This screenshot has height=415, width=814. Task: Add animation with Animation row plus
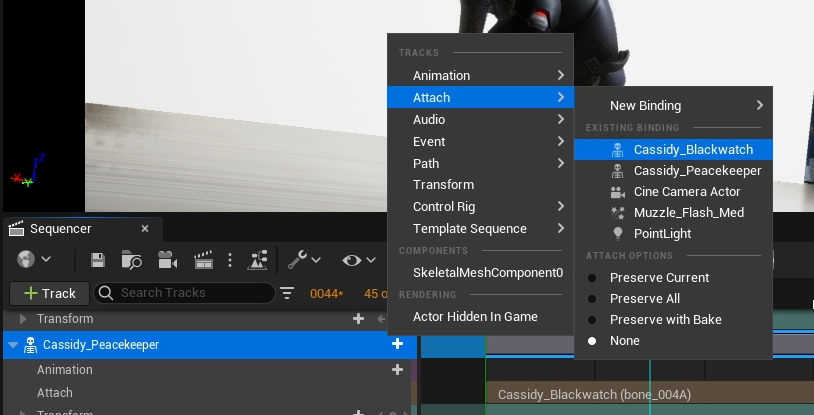tap(398, 370)
